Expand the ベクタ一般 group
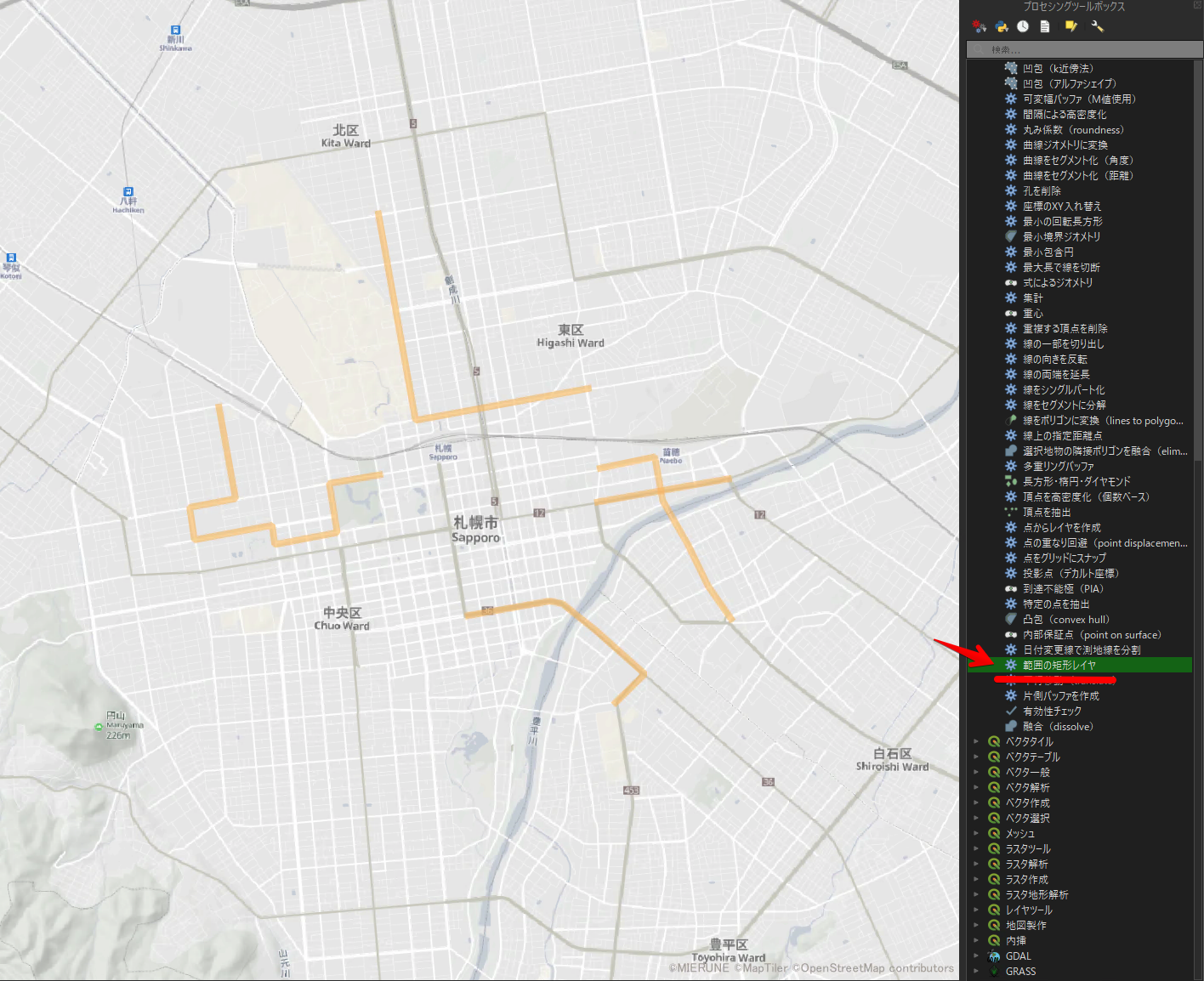1204x981 pixels. (976, 772)
